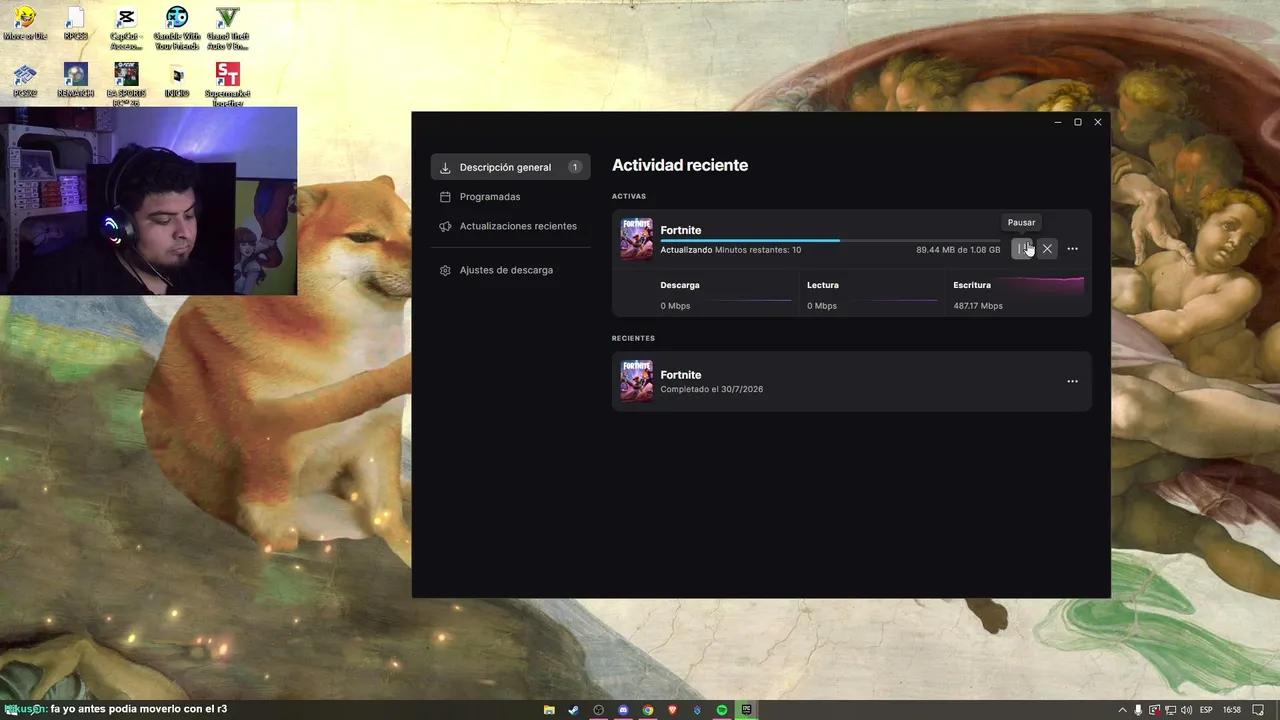Screen dimensions: 1280x720
Task: Close the downloads window
Action: (x=1098, y=122)
